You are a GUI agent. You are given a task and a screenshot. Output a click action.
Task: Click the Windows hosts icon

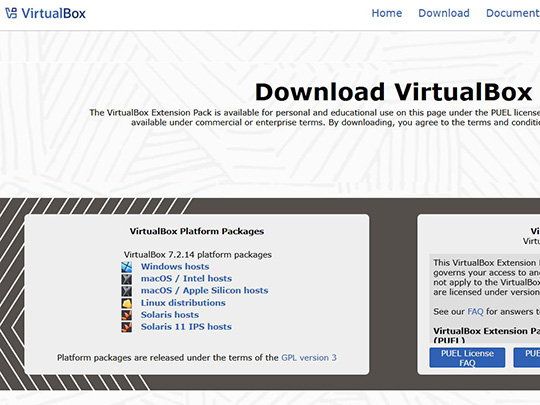pyautogui.click(x=126, y=267)
